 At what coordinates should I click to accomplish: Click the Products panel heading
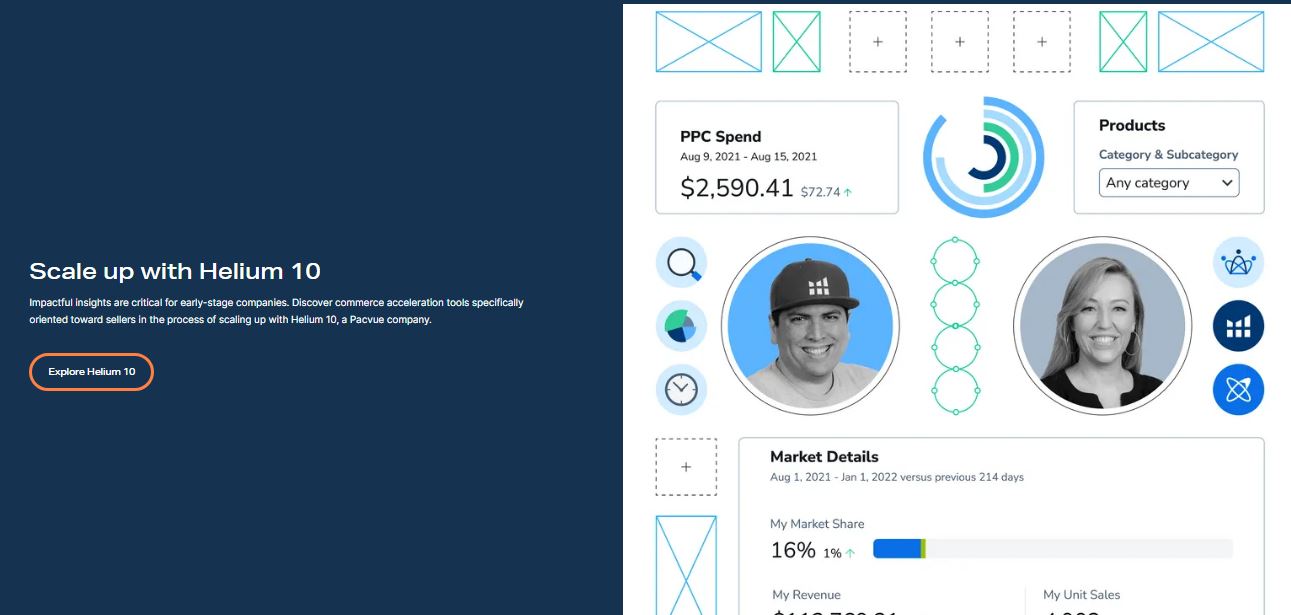point(1131,125)
